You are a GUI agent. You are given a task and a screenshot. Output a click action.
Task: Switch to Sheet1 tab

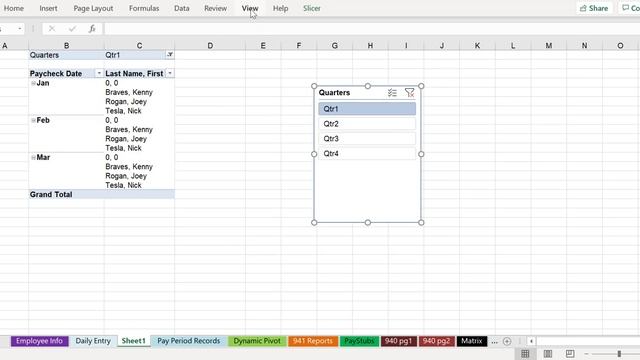point(133,341)
